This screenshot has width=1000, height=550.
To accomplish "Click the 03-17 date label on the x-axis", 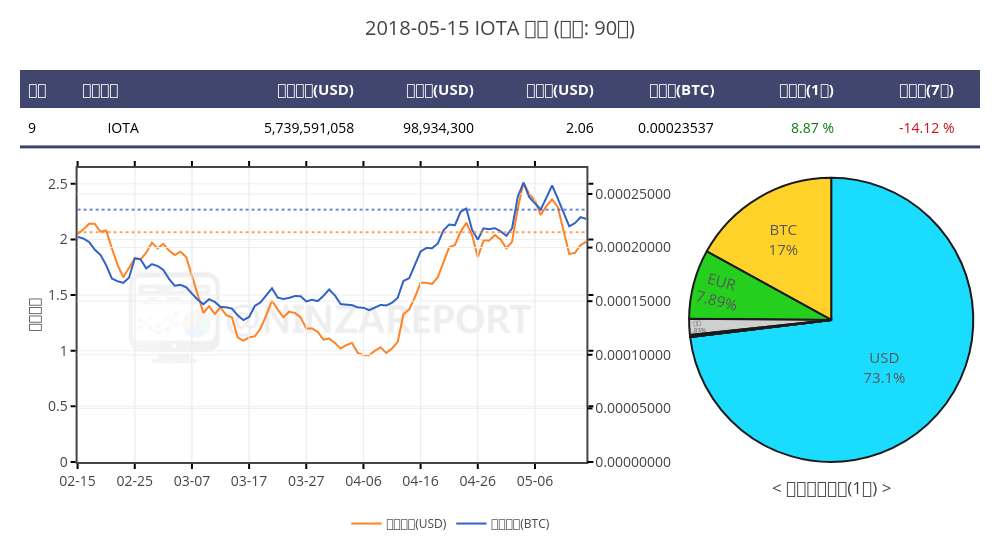I will (x=249, y=481).
